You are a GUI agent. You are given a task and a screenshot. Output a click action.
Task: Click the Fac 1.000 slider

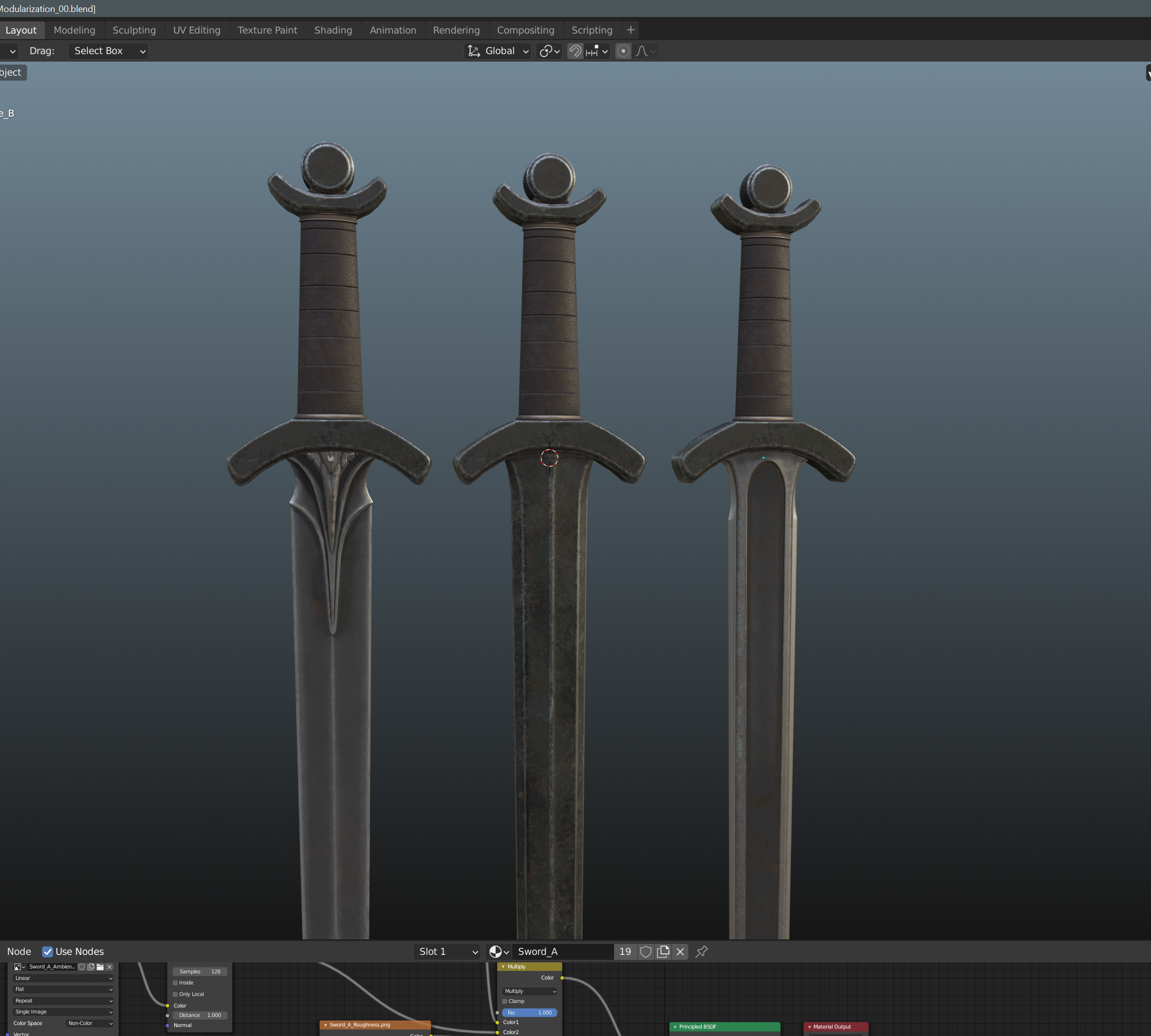pyautogui.click(x=529, y=1012)
